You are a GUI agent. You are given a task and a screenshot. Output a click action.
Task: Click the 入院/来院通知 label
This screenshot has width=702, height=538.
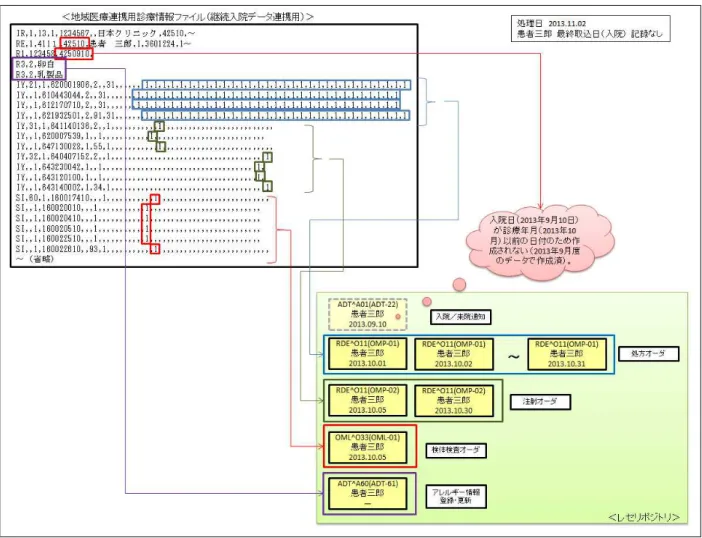pos(460,317)
